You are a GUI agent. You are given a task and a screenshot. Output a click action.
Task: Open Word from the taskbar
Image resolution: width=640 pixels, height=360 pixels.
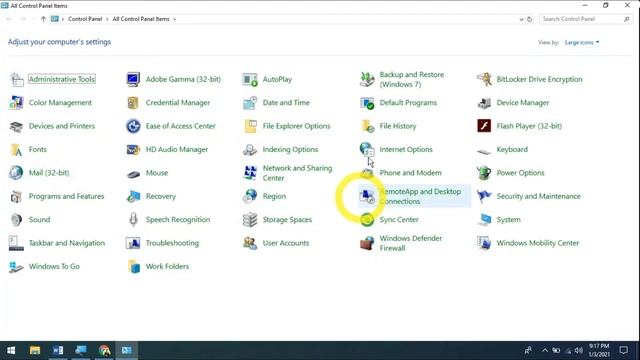[x=58, y=350]
